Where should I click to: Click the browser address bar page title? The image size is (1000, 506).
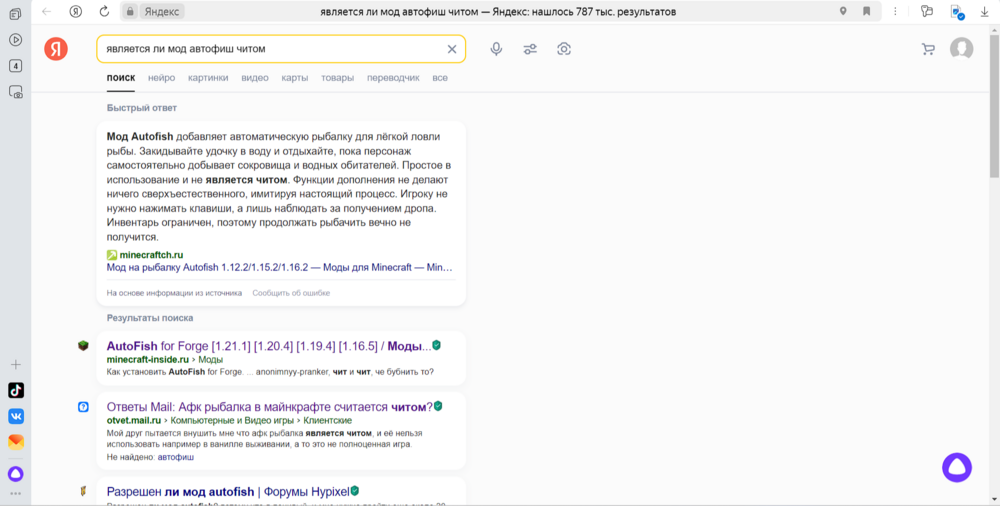point(498,11)
